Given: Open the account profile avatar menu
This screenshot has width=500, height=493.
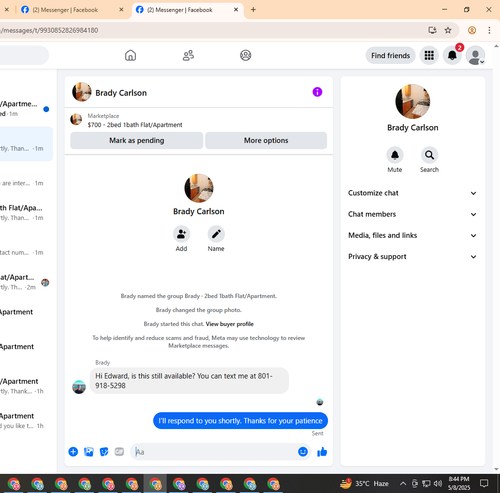Looking at the screenshot, I should coord(475,55).
